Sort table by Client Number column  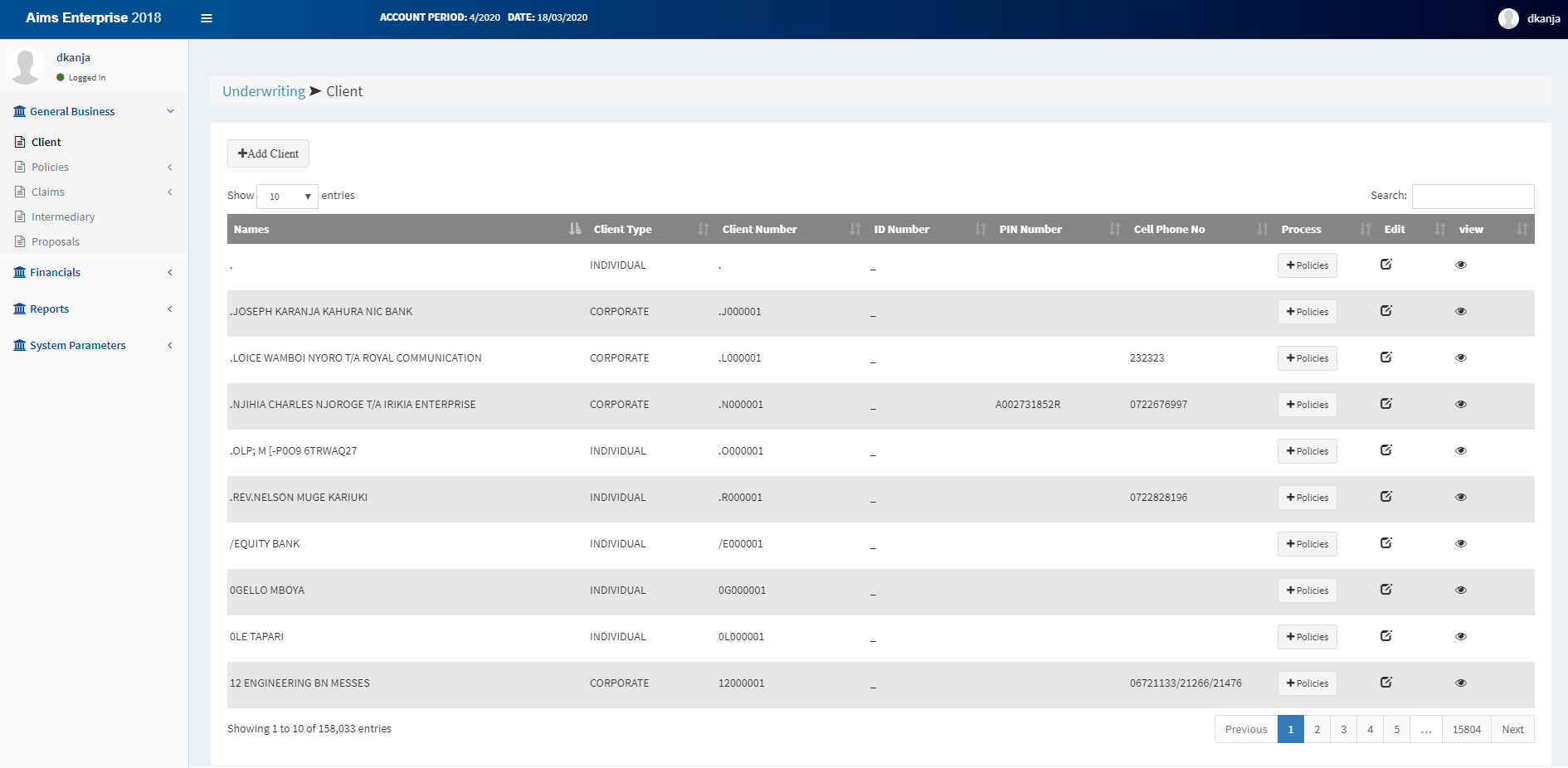pos(855,229)
